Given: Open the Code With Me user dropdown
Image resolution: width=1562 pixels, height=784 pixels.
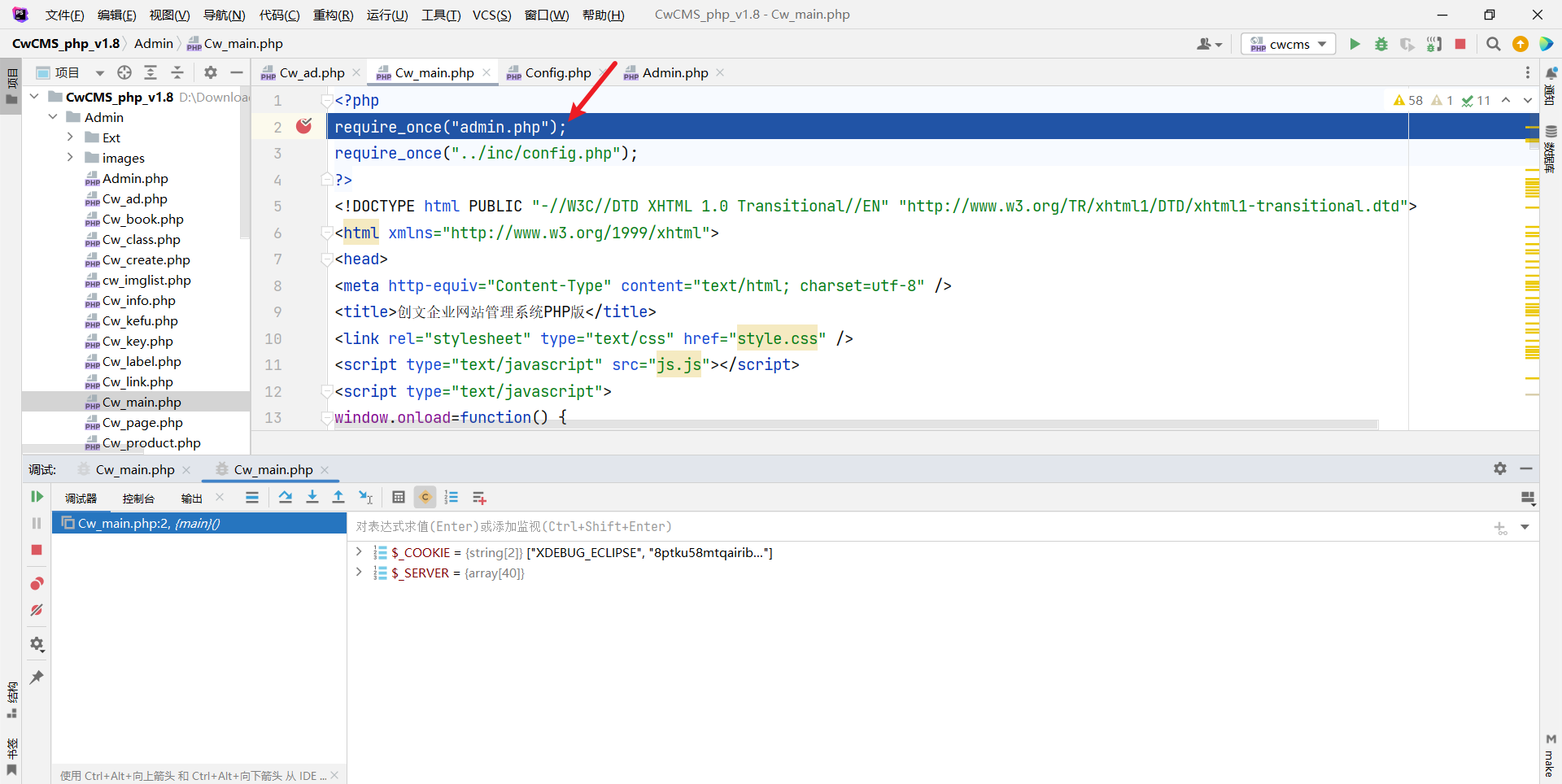Looking at the screenshot, I should pos(1210,44).
